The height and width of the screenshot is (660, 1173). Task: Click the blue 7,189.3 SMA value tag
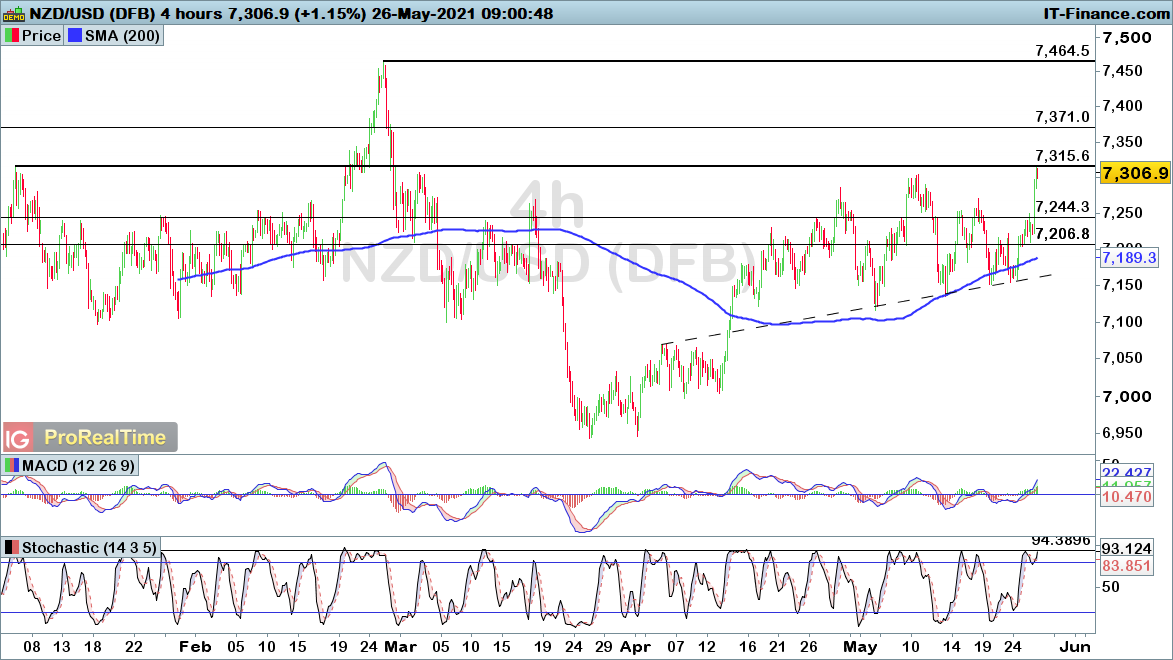point(1129,258)
